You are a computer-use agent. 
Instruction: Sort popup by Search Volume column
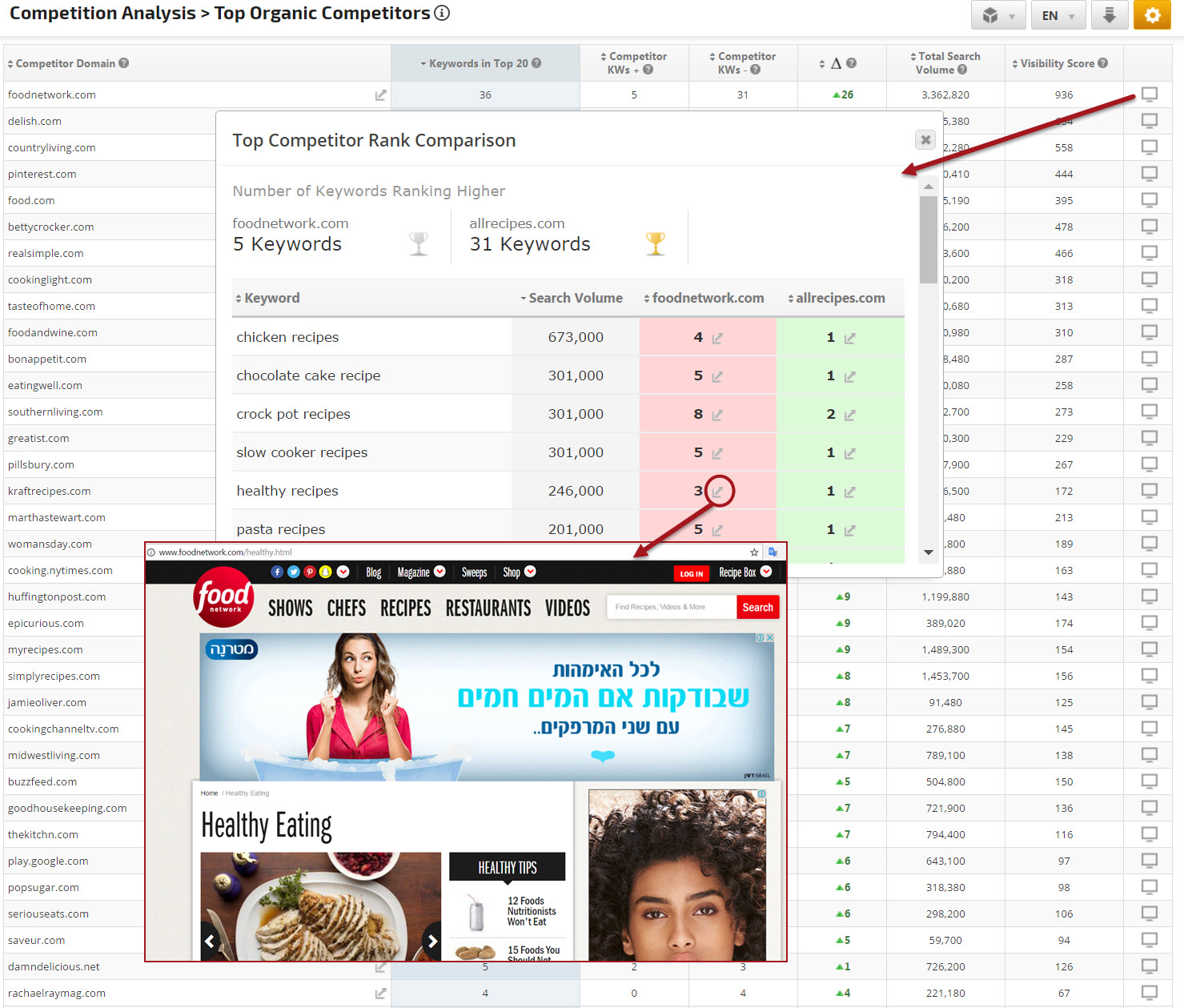click(572, 298)
